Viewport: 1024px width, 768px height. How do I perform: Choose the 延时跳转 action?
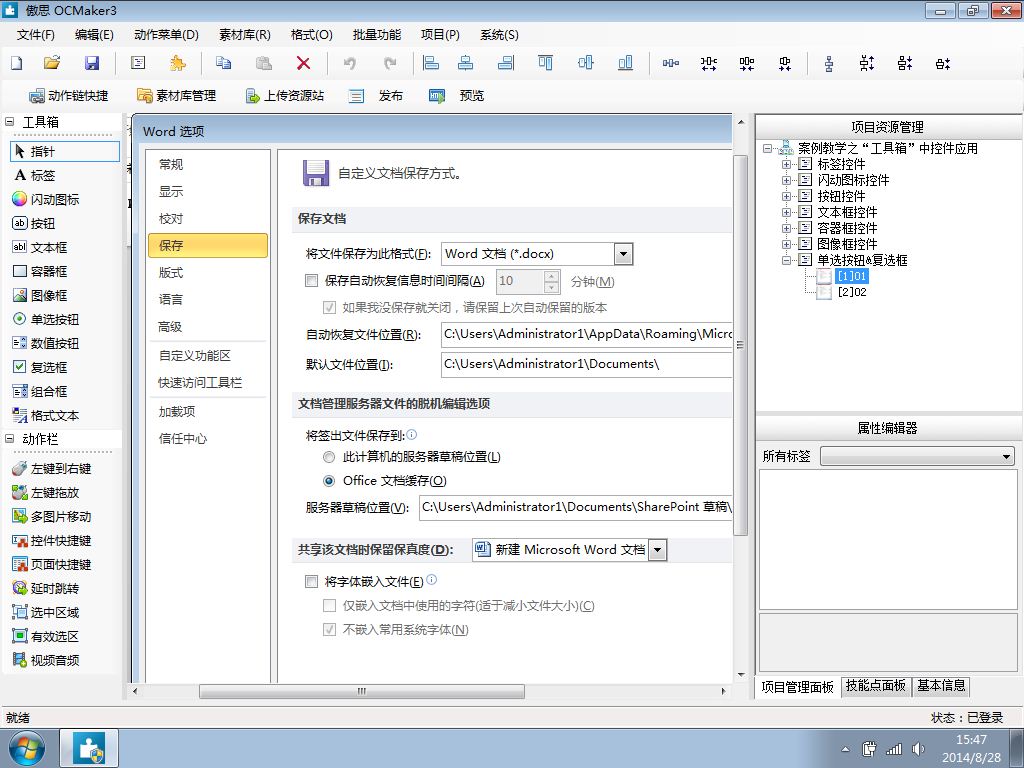point(46,588)
